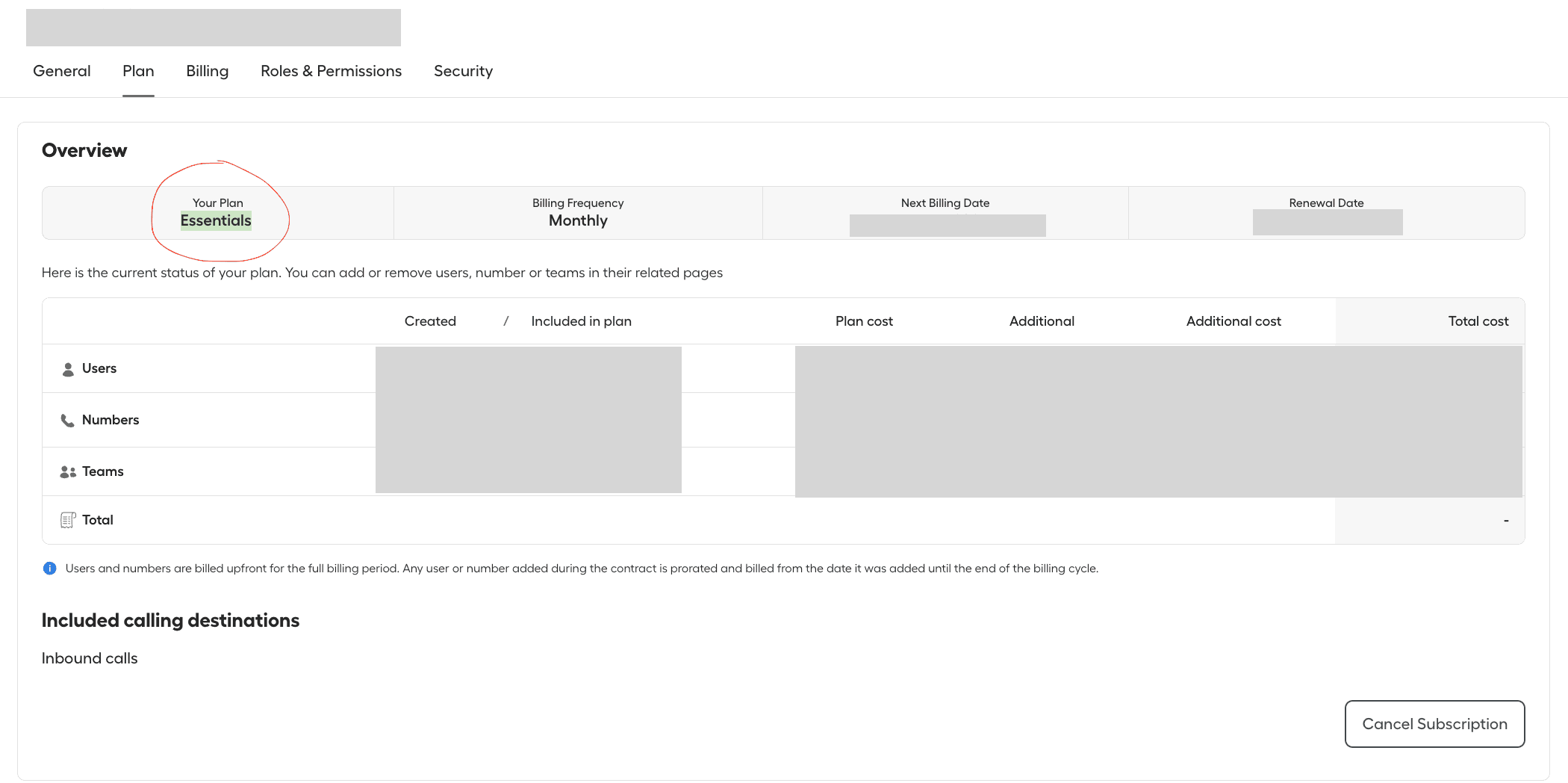Click the Users person icon
This screenshot has height=783, width=1568.
point(67,368)
